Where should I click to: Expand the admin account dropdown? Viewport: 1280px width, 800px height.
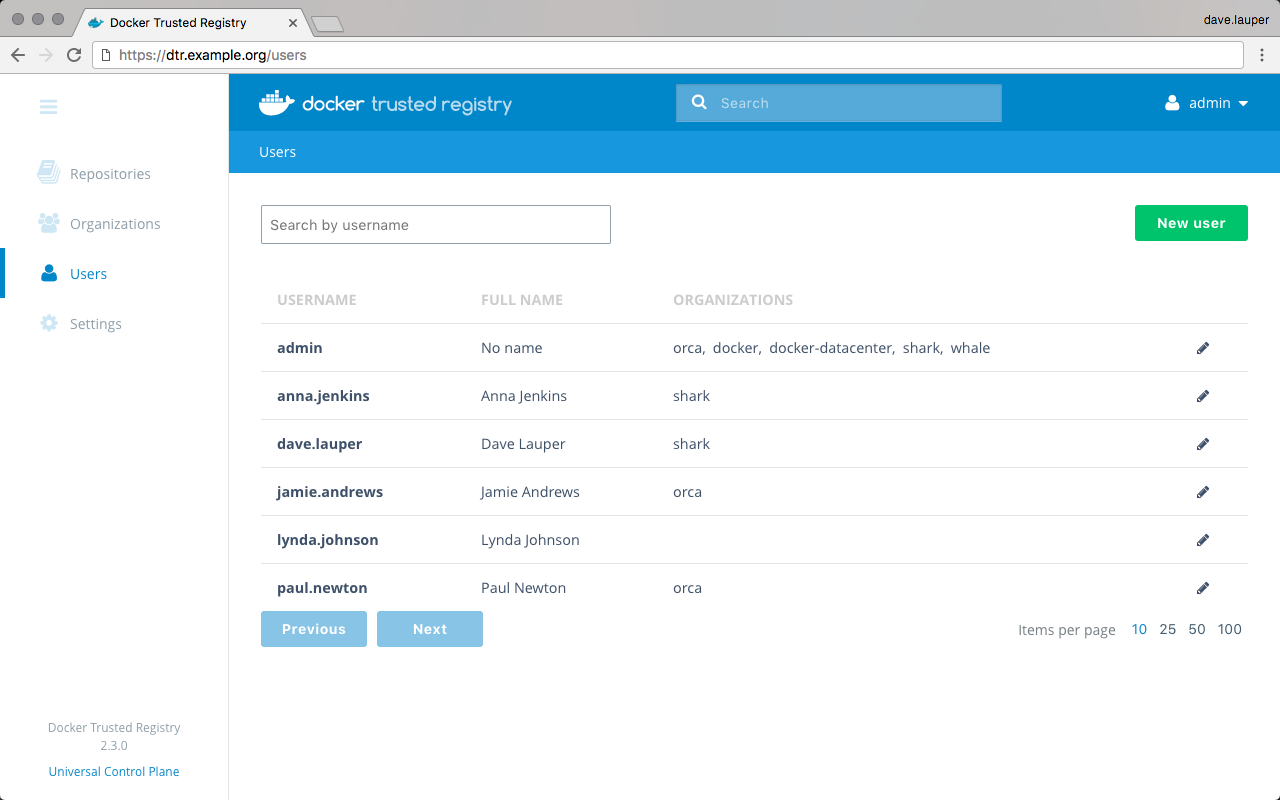pyautogui.click(x=1208, y=103)
